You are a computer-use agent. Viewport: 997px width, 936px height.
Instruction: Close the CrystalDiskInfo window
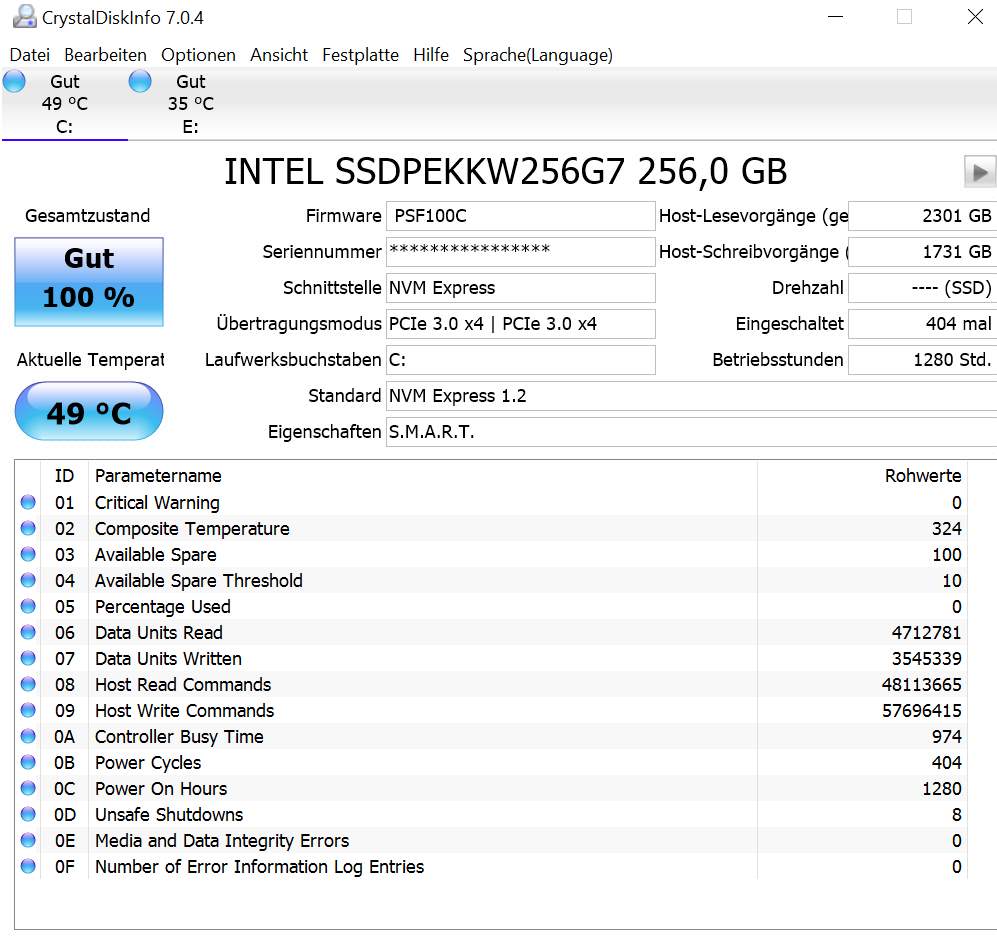(975, 17)
